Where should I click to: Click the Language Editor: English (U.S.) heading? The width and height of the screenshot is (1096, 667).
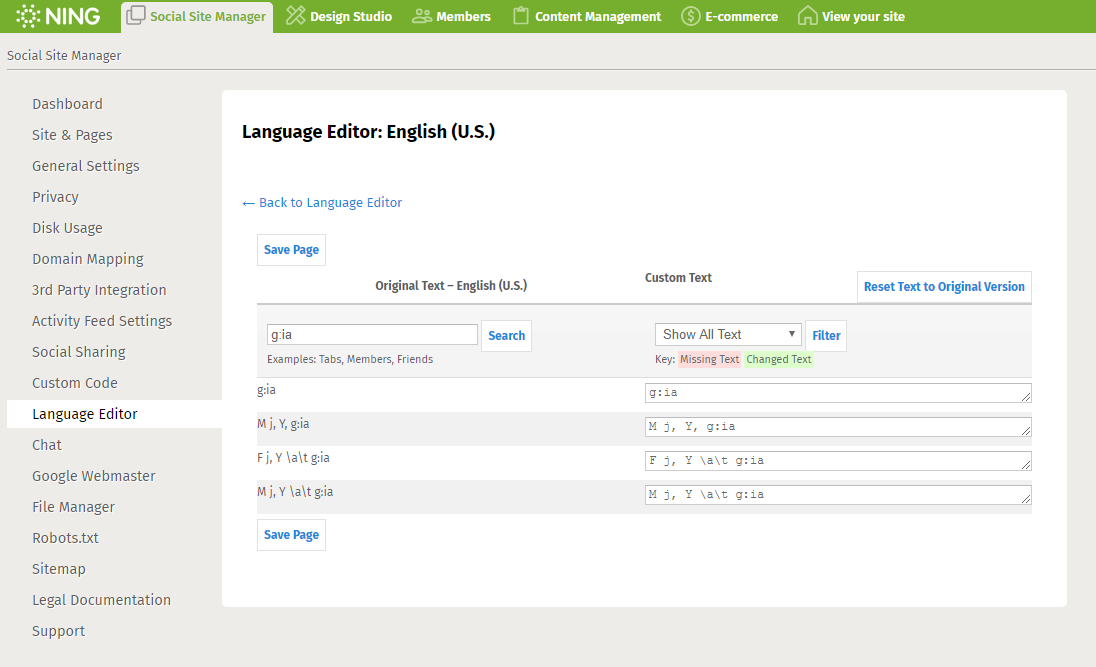tap(368, 132)
